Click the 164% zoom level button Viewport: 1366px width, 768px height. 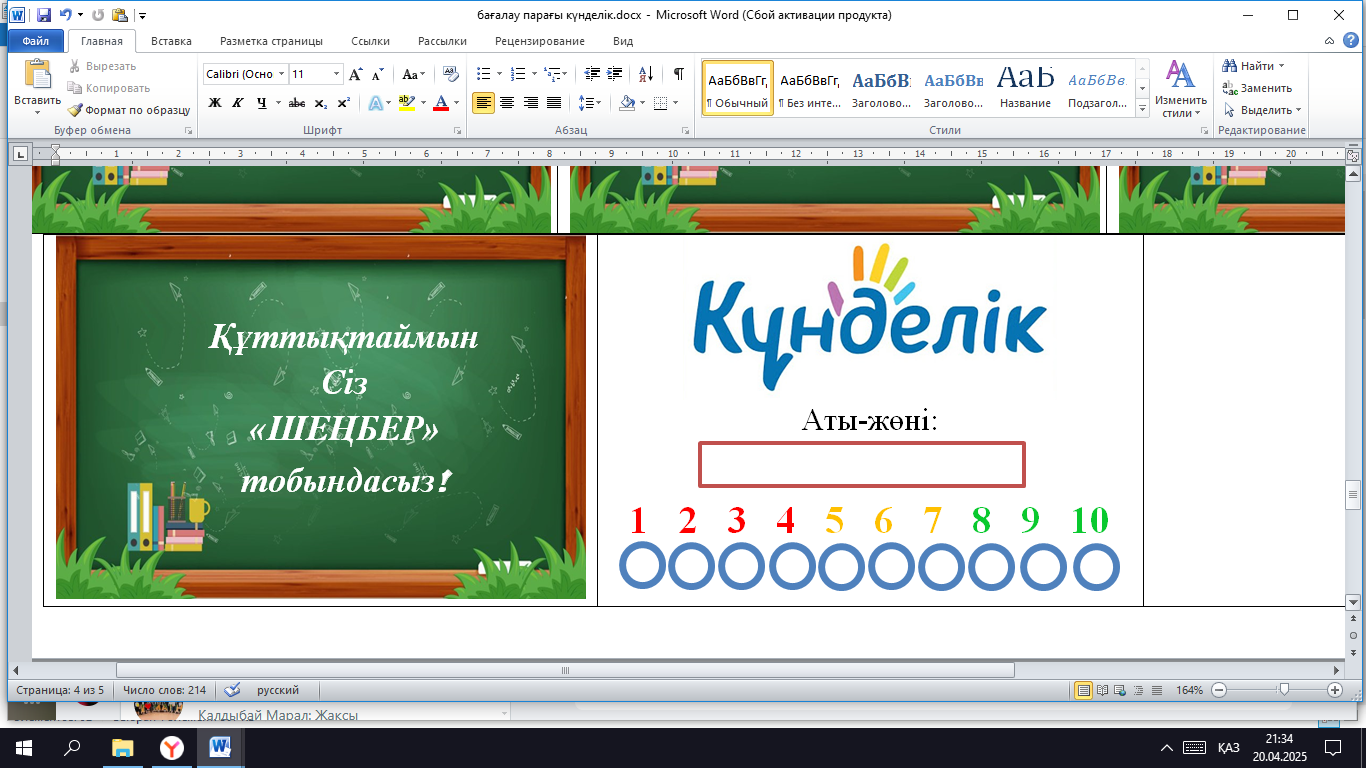(x=1191, y=690)
